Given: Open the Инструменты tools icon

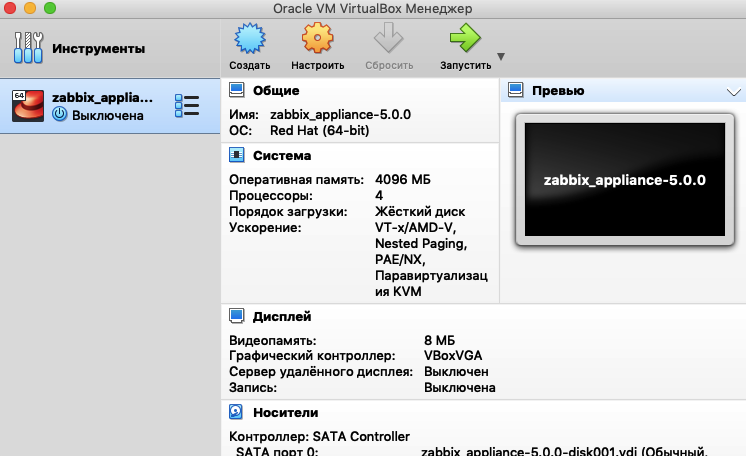Looking at the screenshot, I should coord(28,48).
